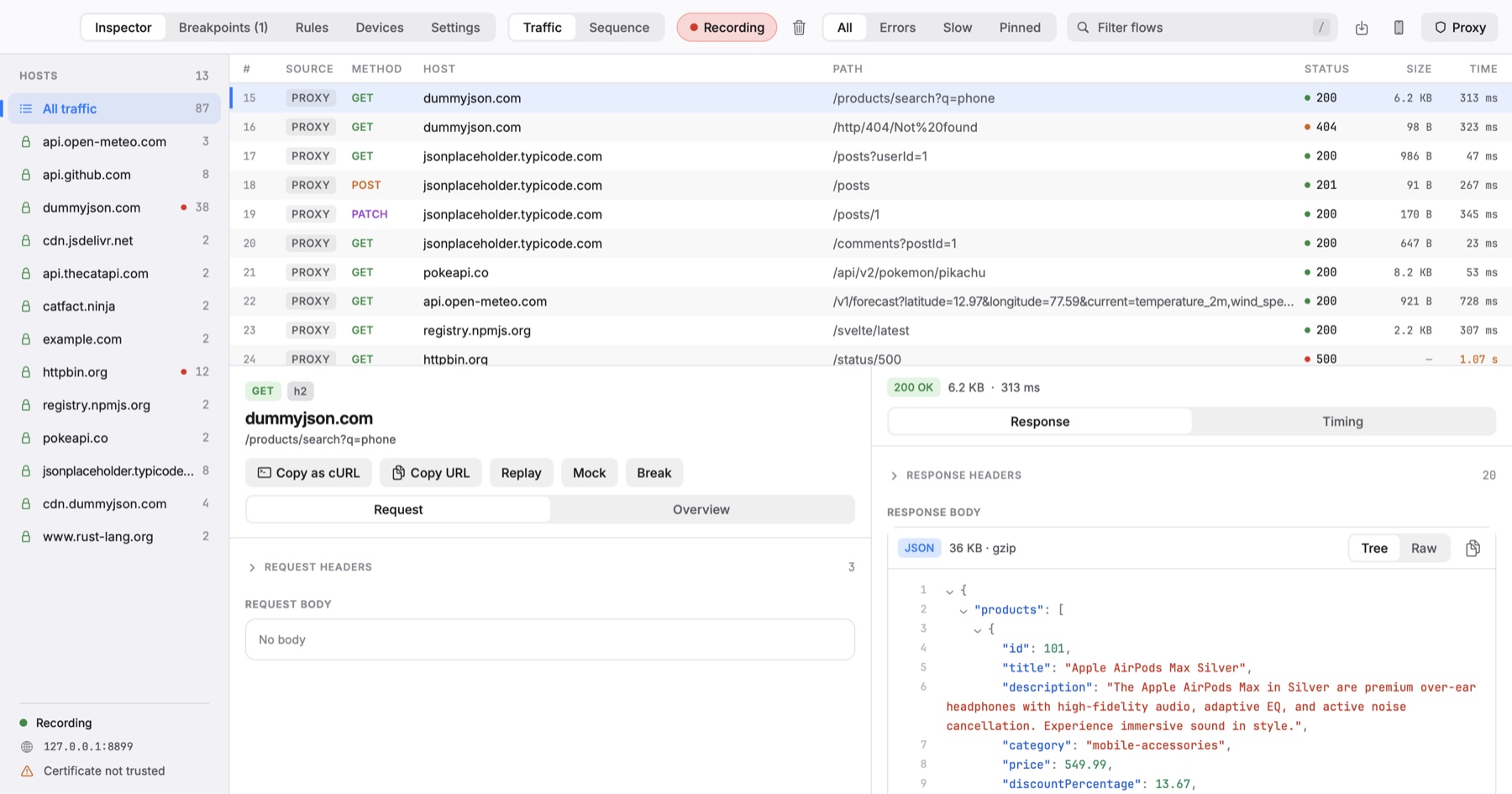1512x794 pixels.
Task: Open the Breakpoints (1) tab
Action: pyautogui.click(x=223, y=28)
